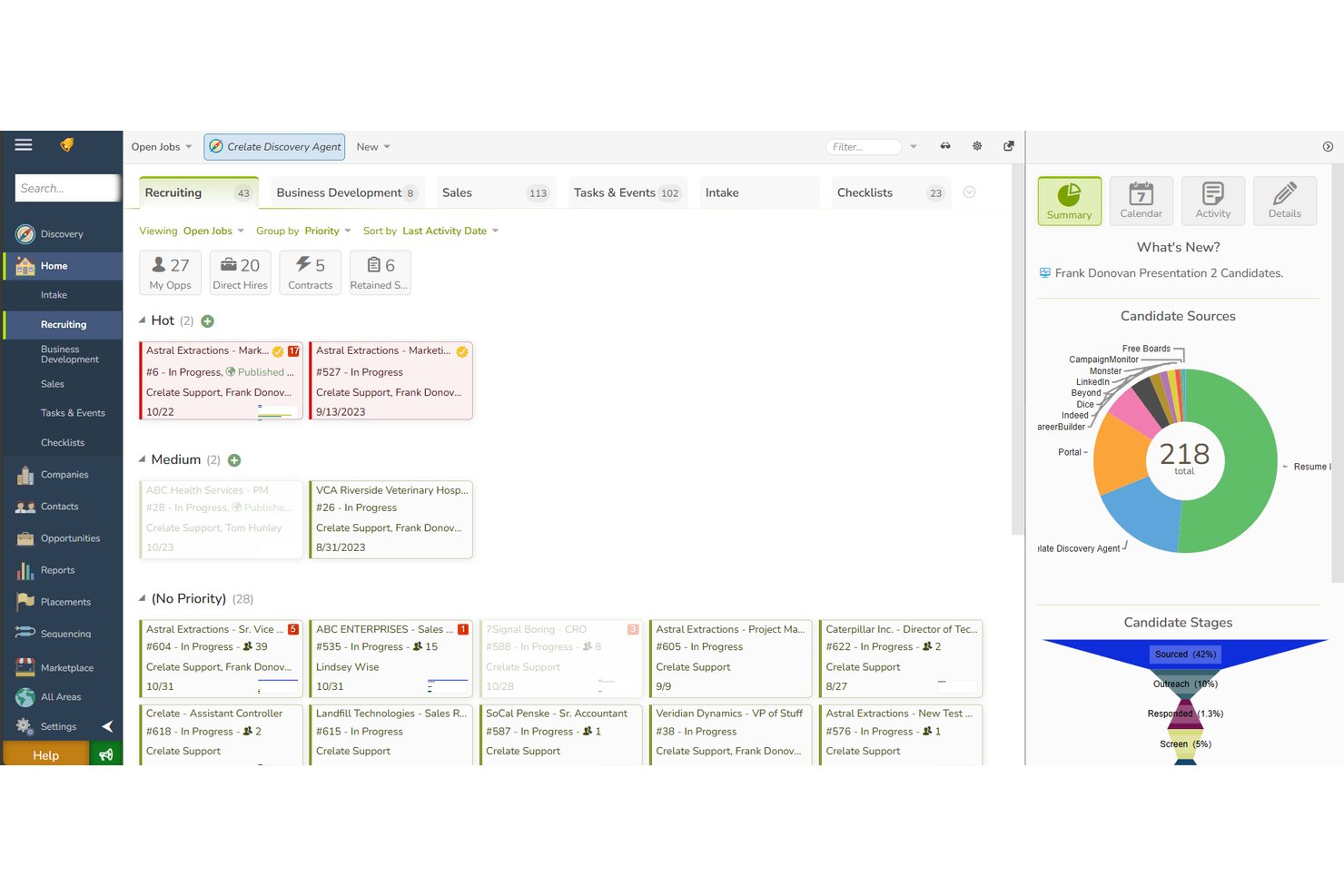1344x896 pixels.
Task: Open the Details panel view
Action: click(x=1284, y=201)
